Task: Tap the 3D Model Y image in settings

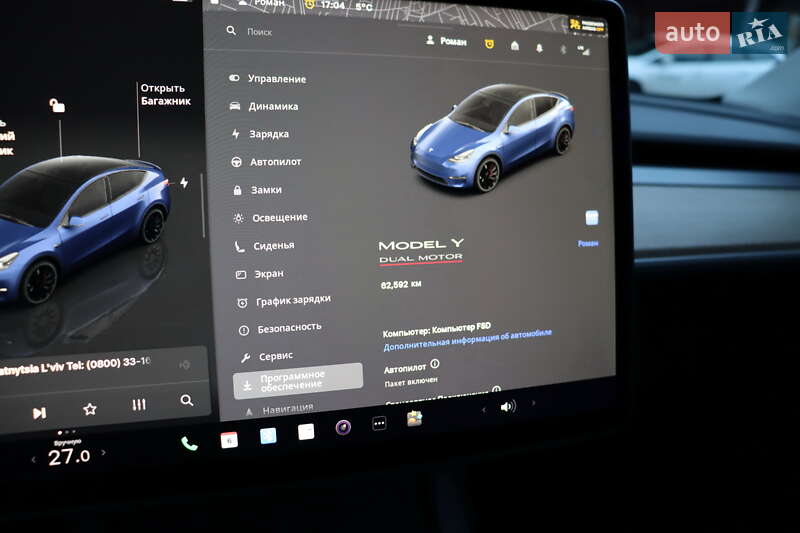Action: point(493,138)
